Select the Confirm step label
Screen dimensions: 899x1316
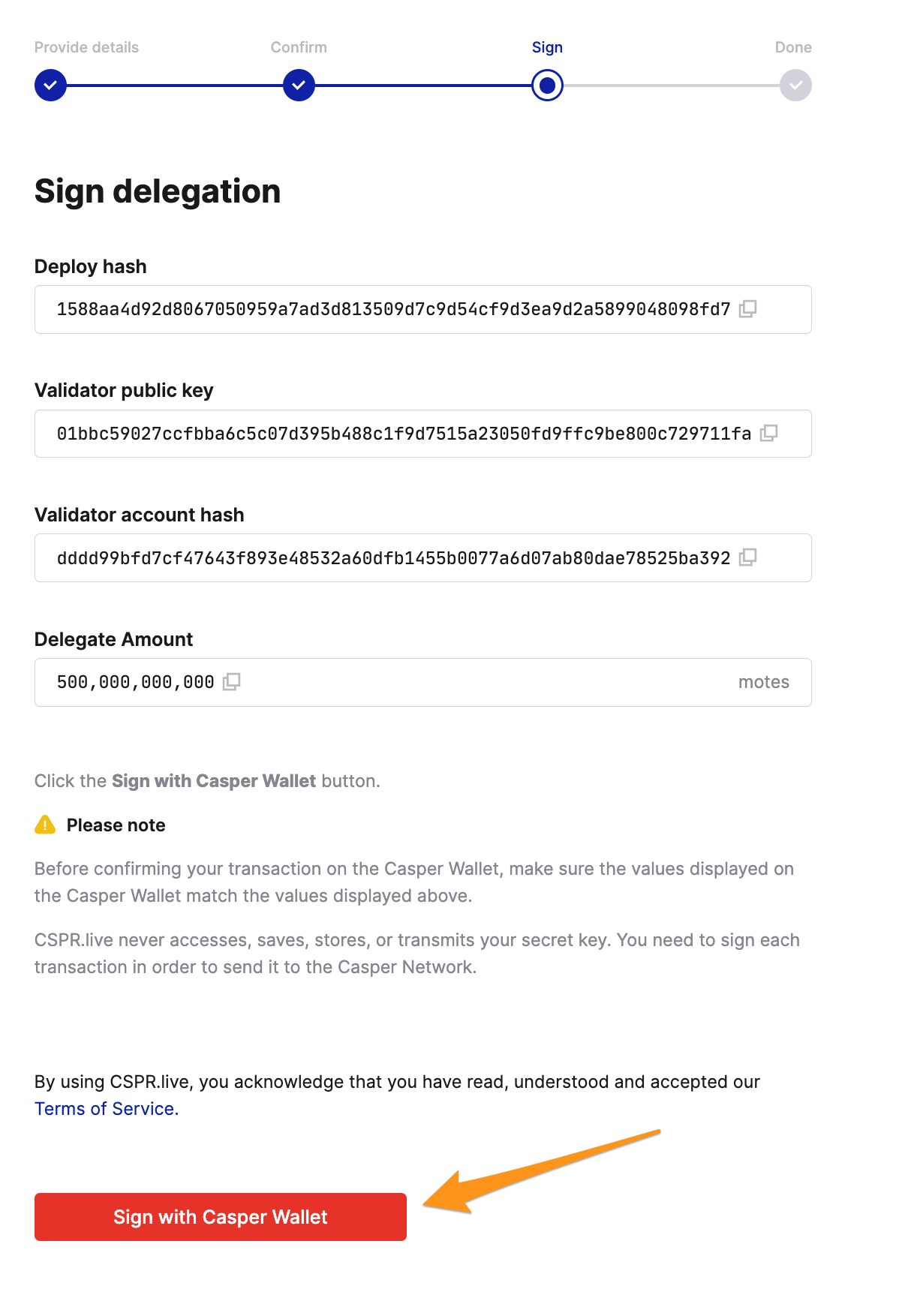pos(299,47)
